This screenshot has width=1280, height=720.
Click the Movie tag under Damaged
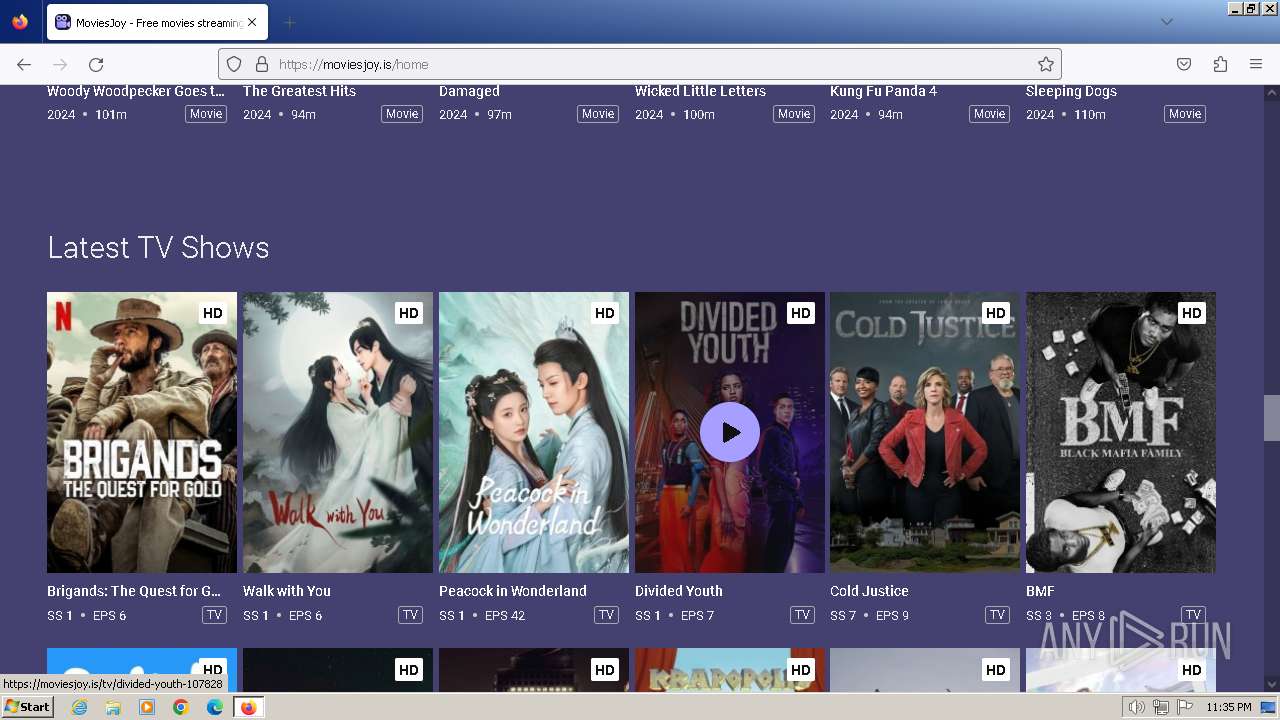click(598, 114)
